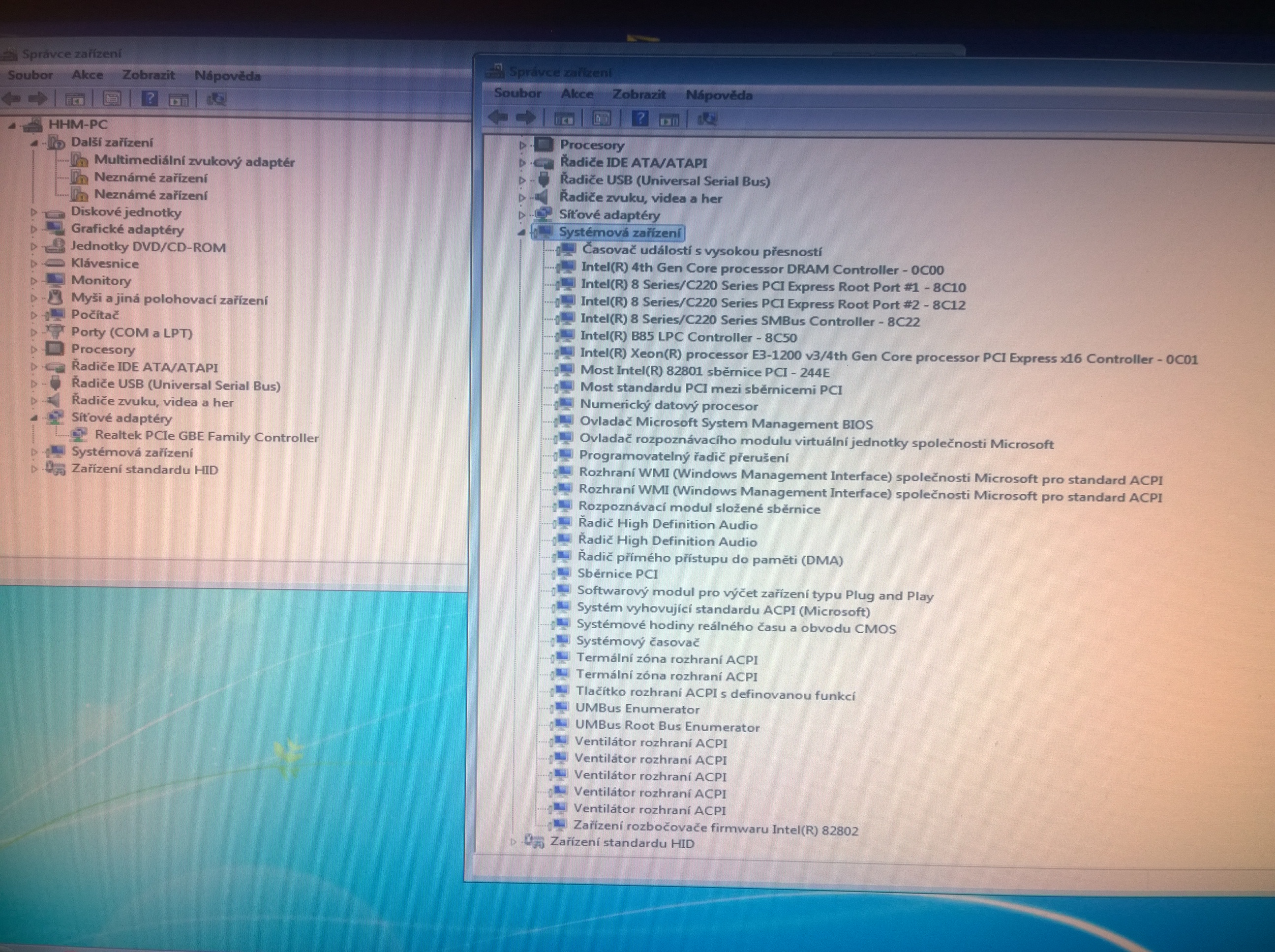The height and width of the screenshot is (952, 1275).
Task: Expand Řadiče zvuku, videa a her in right window
Action: (522, 198)
